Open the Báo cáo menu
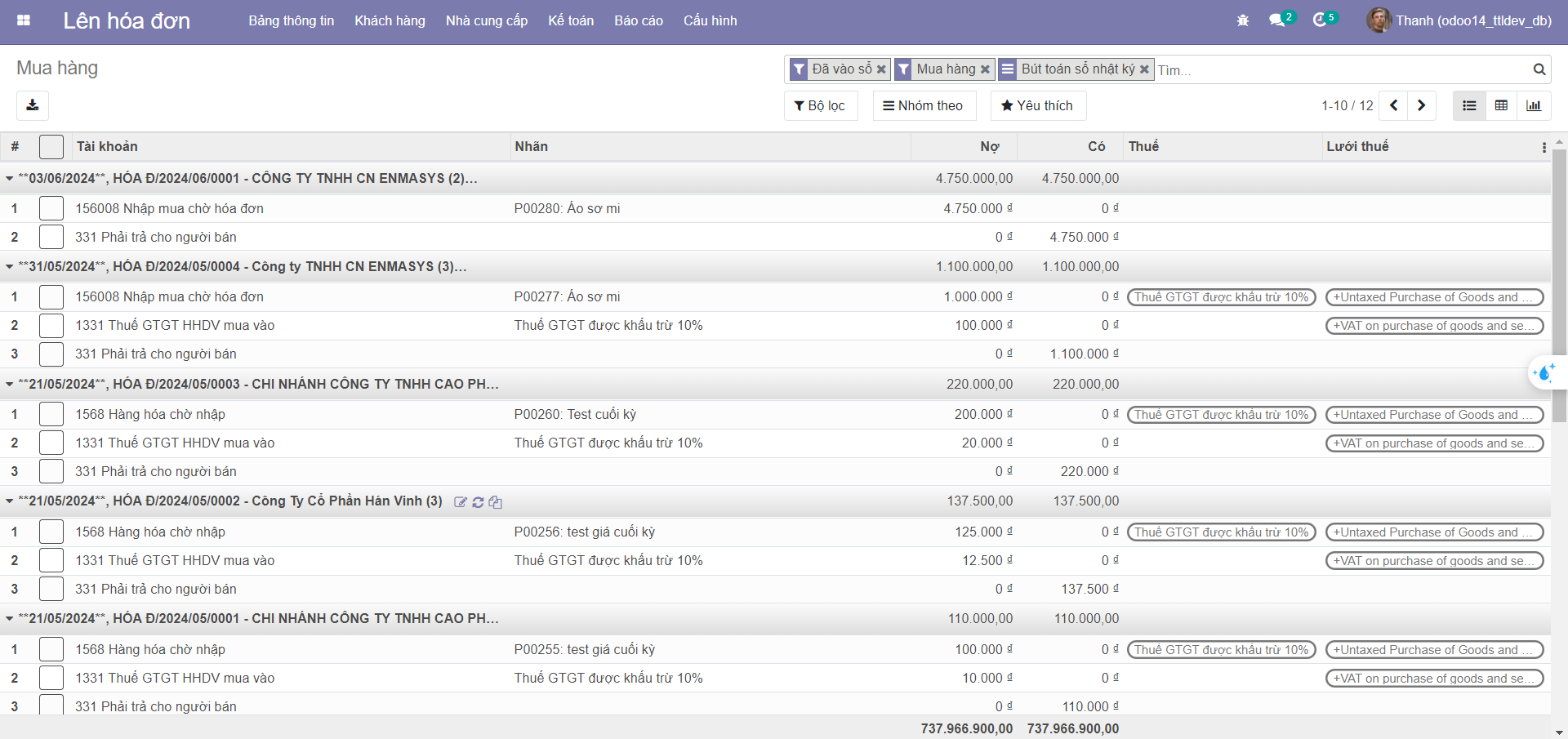 pos(639,20)
